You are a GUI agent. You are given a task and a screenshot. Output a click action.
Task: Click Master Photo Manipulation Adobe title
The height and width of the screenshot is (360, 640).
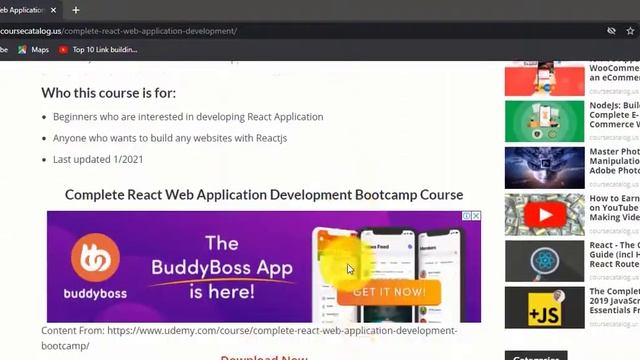pyautogui.click(x=614, y=161)
